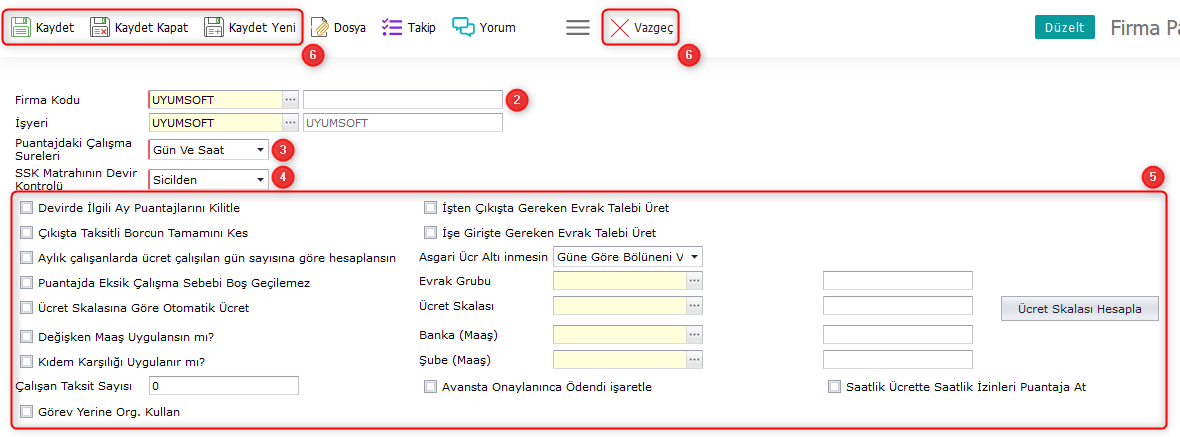
Task: Check Çıkışta Taksitli Borcun Tamamını Kes
Action: (x=27, y=233)
